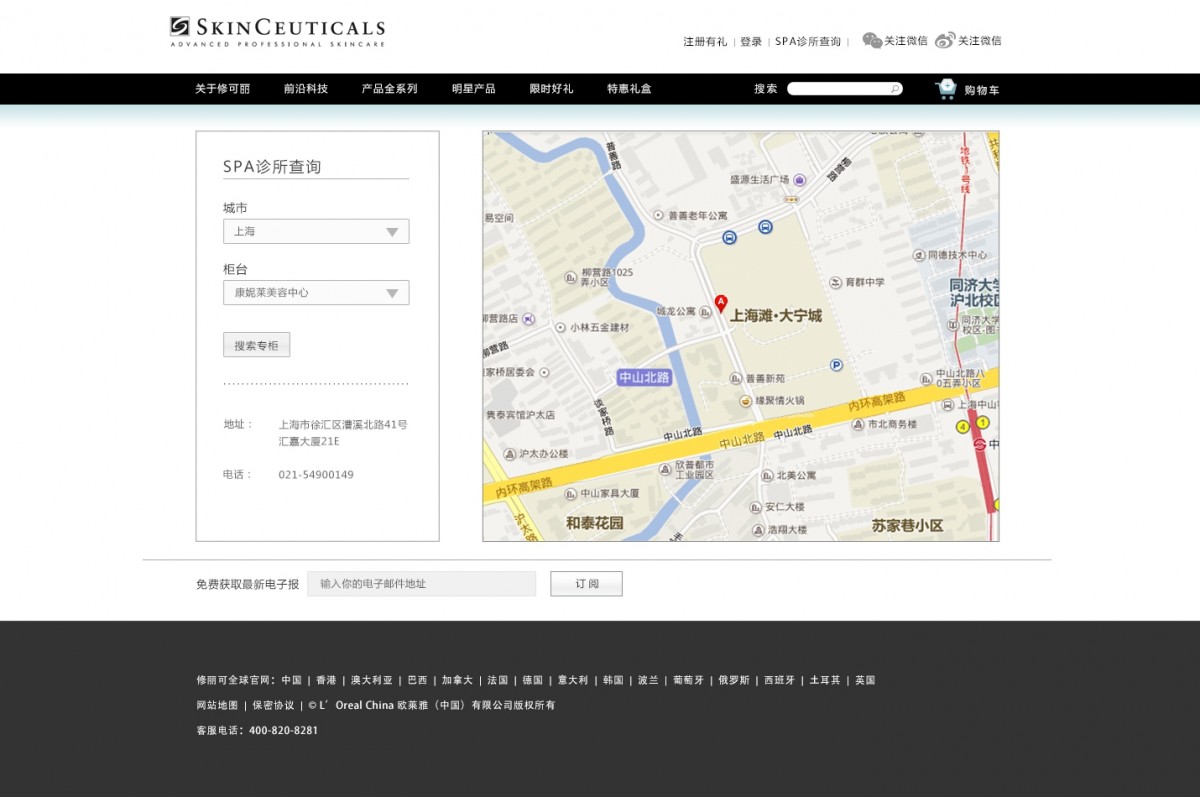Click 关注微信 text next to WeChat icon
Screen dimensions: 1200x800
click(906, 41)
